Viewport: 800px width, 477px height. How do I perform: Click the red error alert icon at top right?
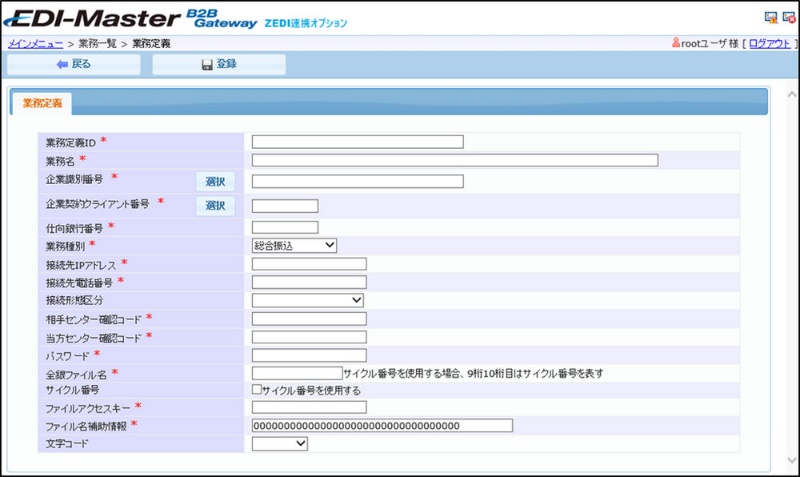pos(788,17)
